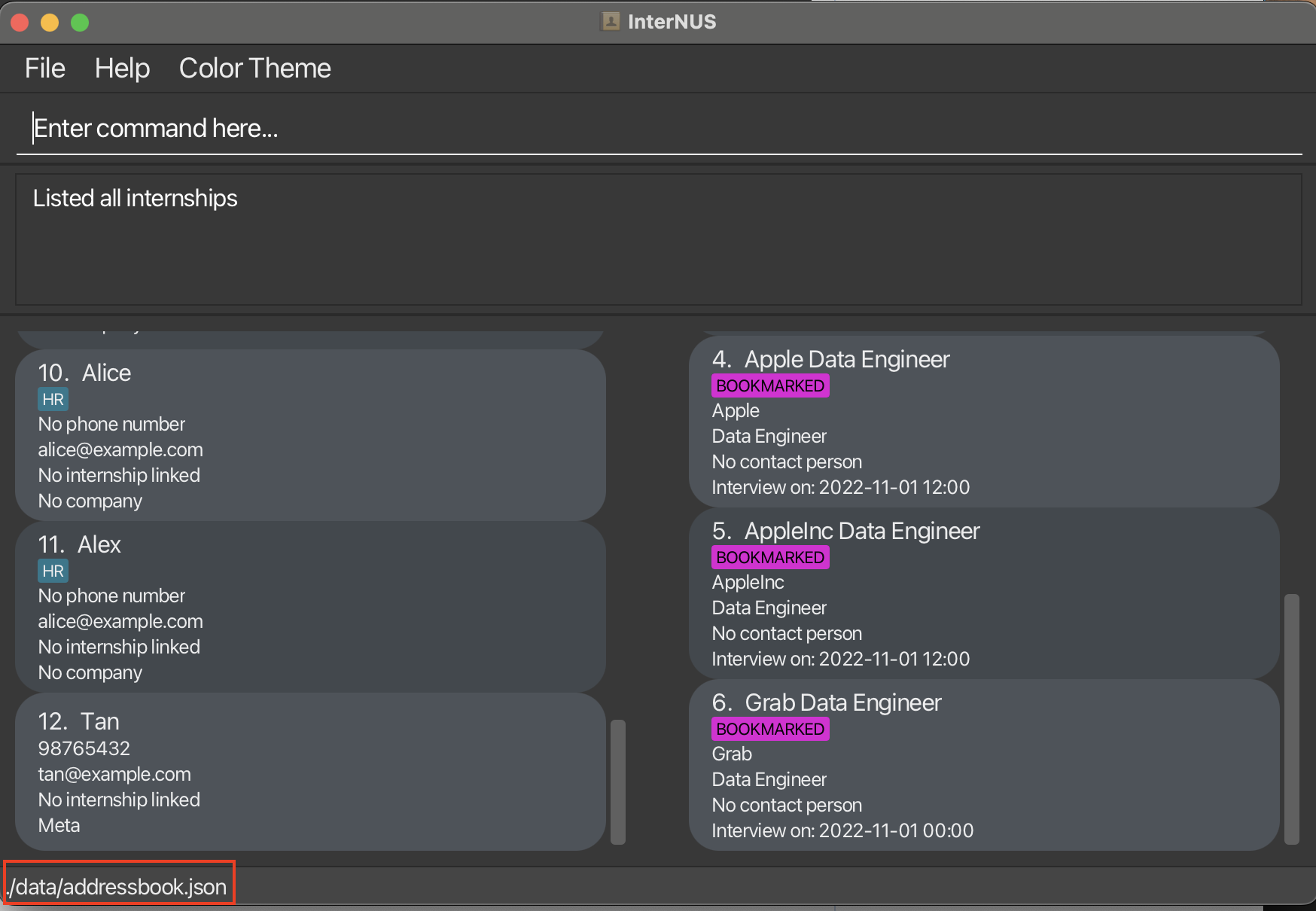
Task: Click the internship list scrollbar thumb
Action: (1292, 719)
